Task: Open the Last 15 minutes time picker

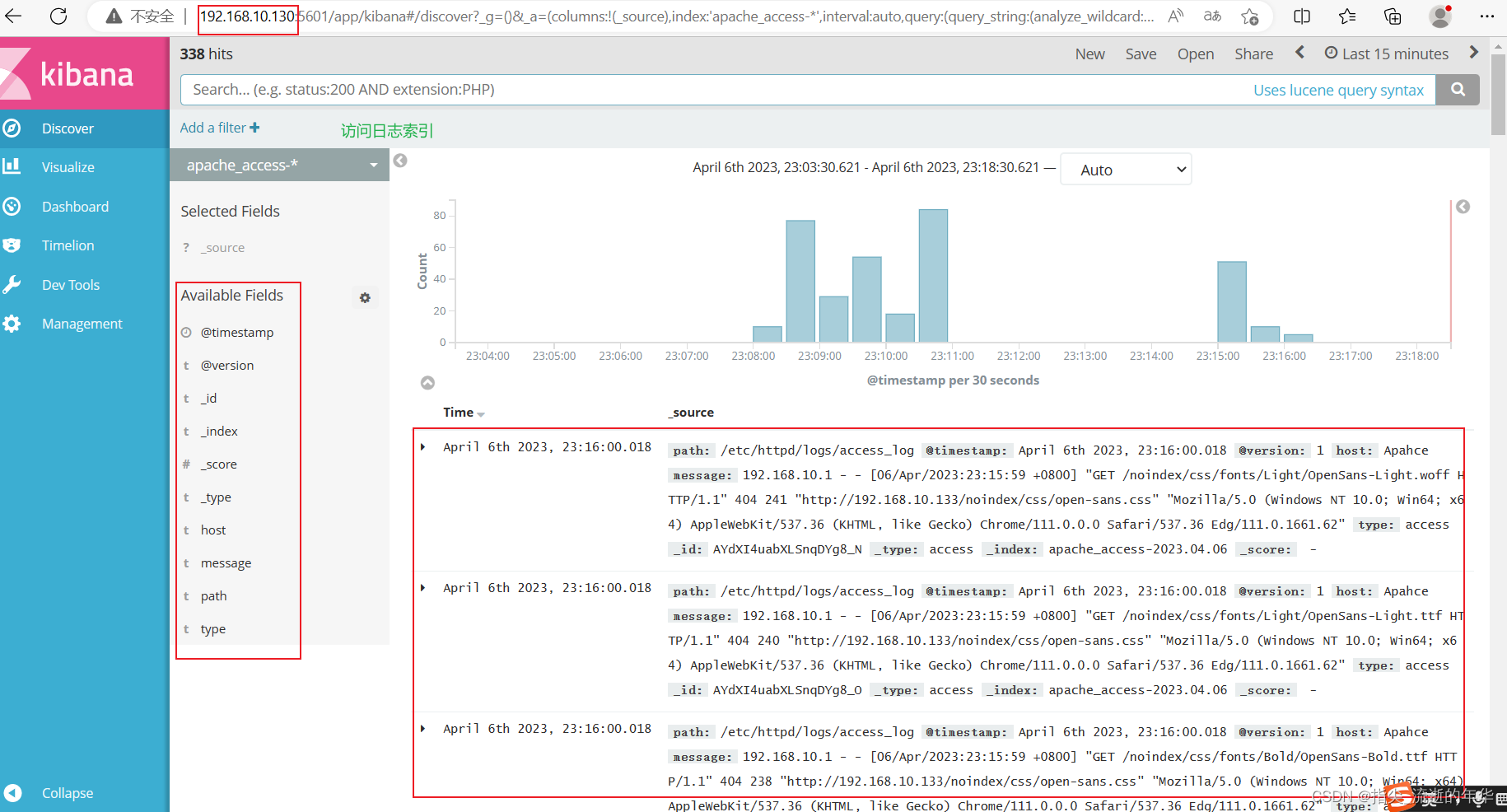Action: [1387, 54]
